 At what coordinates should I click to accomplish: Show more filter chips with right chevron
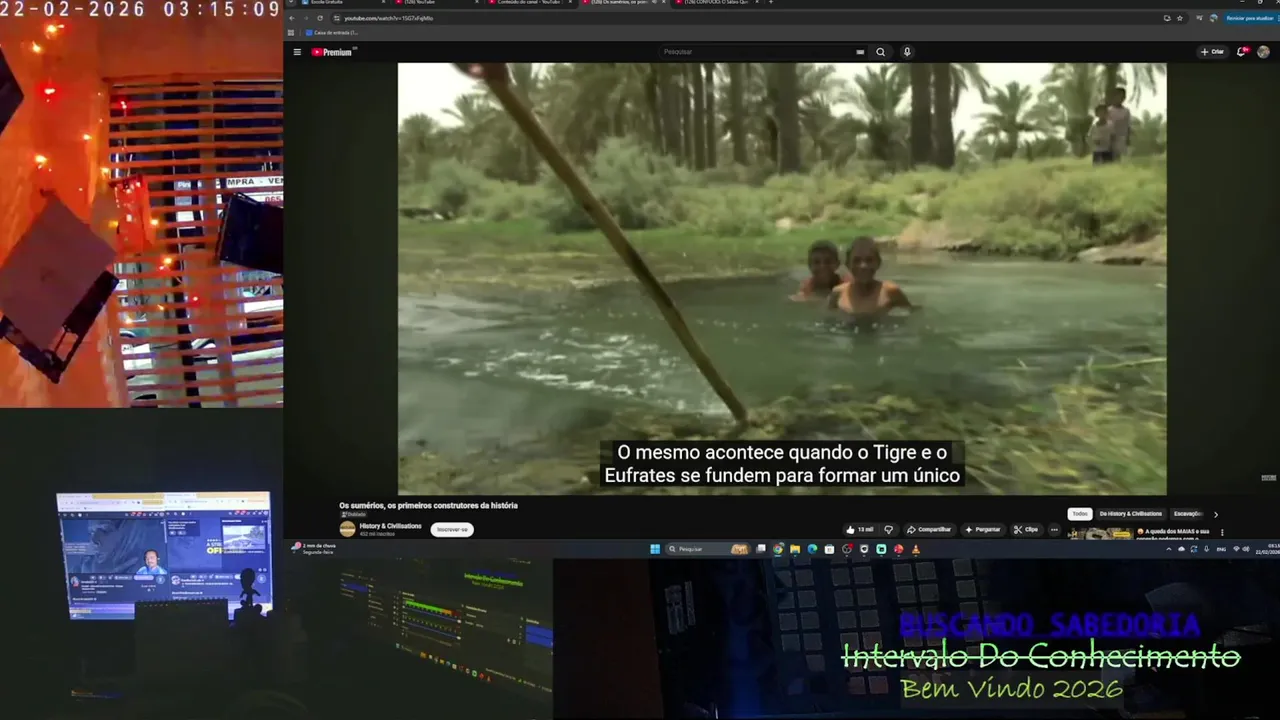click(x=1216, y=514)
